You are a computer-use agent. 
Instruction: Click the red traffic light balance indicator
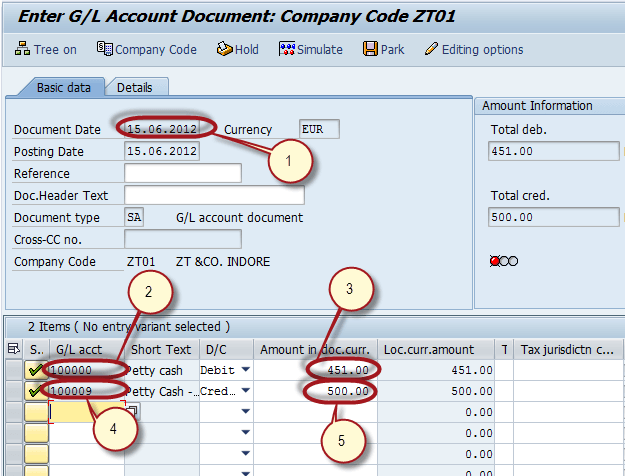click(495, 261)
